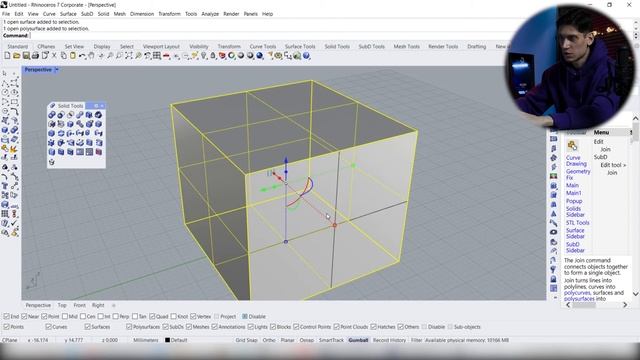Click the blue Render sphere icon
The height and width of the screenshot is (360, 640).
(259, 56)
